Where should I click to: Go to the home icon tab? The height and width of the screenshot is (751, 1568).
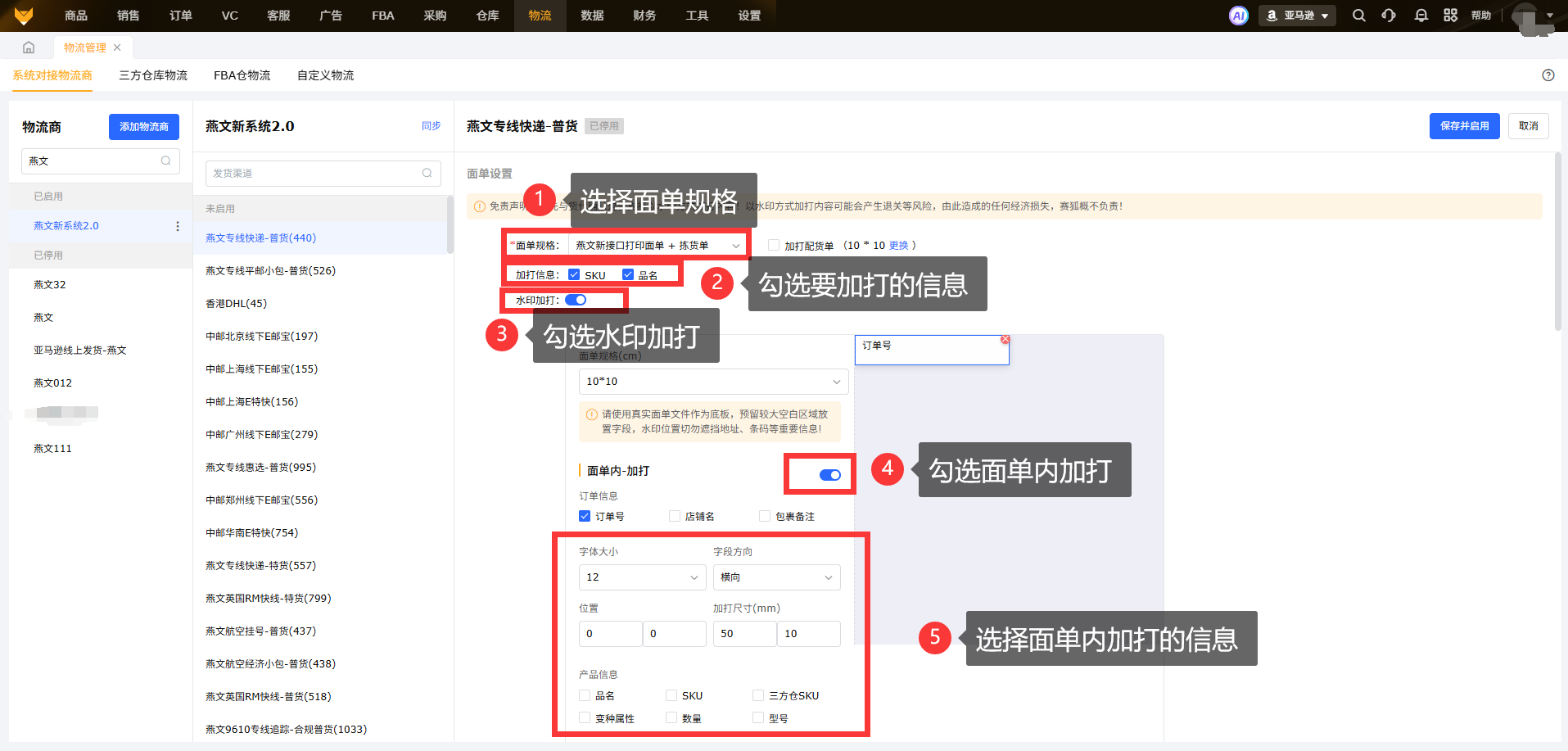(x=29, y=48)
